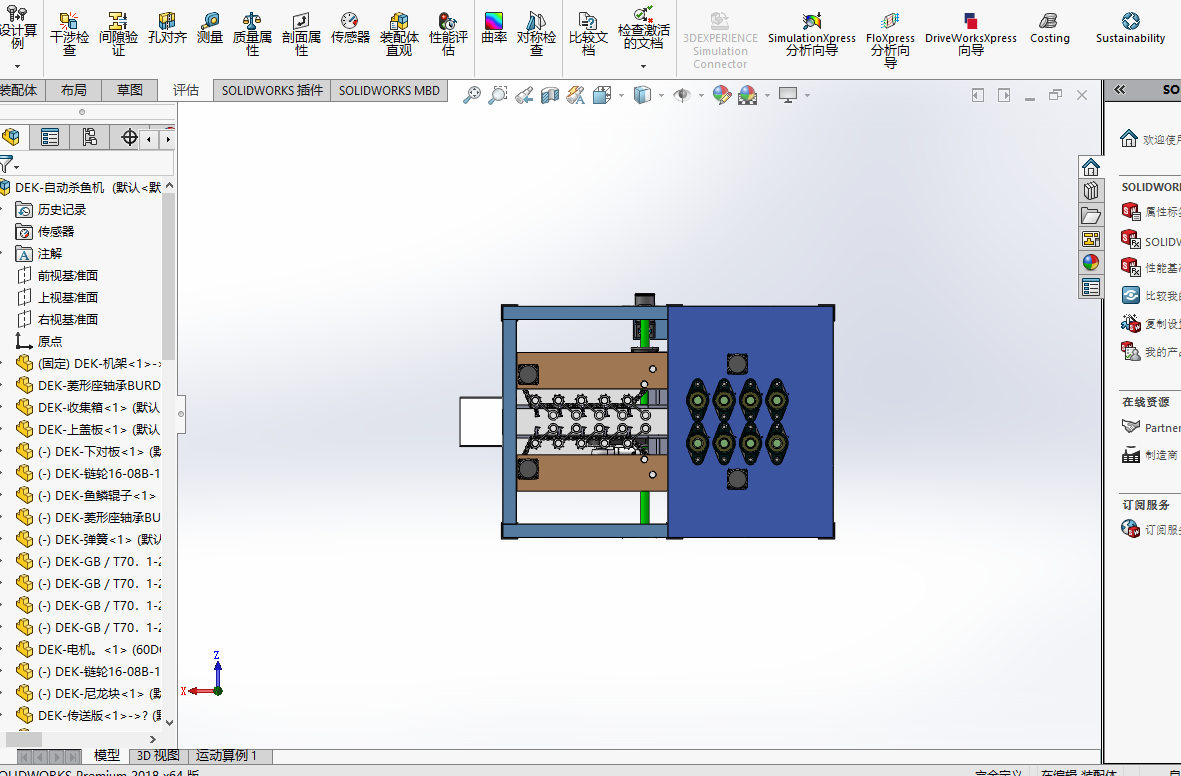Switch to 运动算例 1 bottom tab
Screen dimensions: 1181x776
coord(227,756)
